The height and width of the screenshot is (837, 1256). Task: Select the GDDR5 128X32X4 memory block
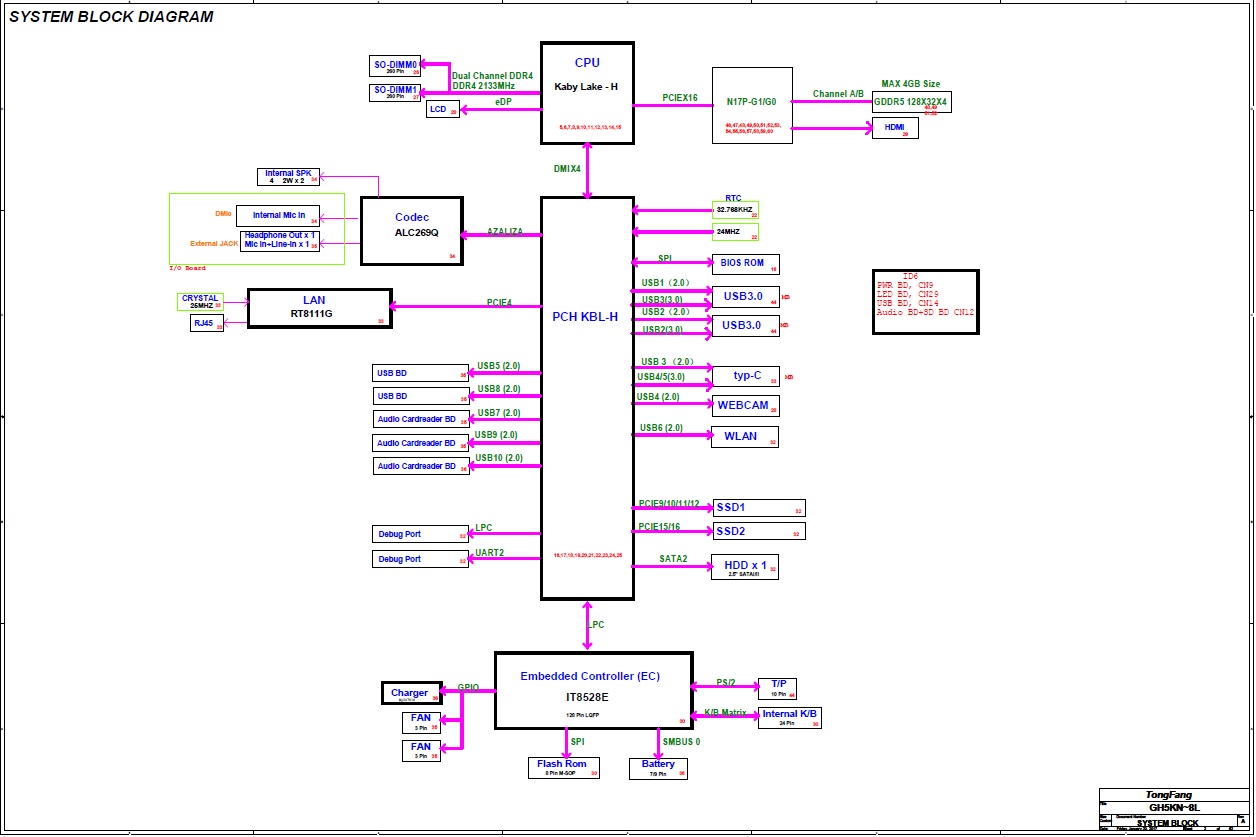coord(911,102)
